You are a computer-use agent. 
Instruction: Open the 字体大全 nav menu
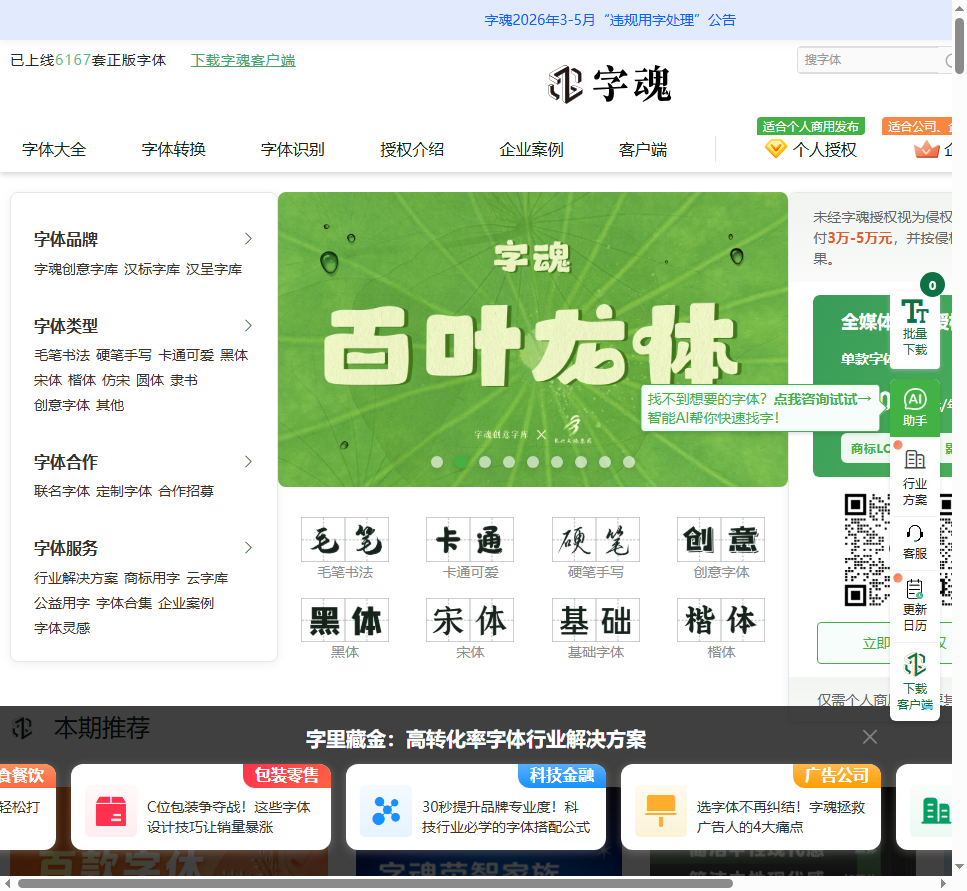click(x=54, y=149)
